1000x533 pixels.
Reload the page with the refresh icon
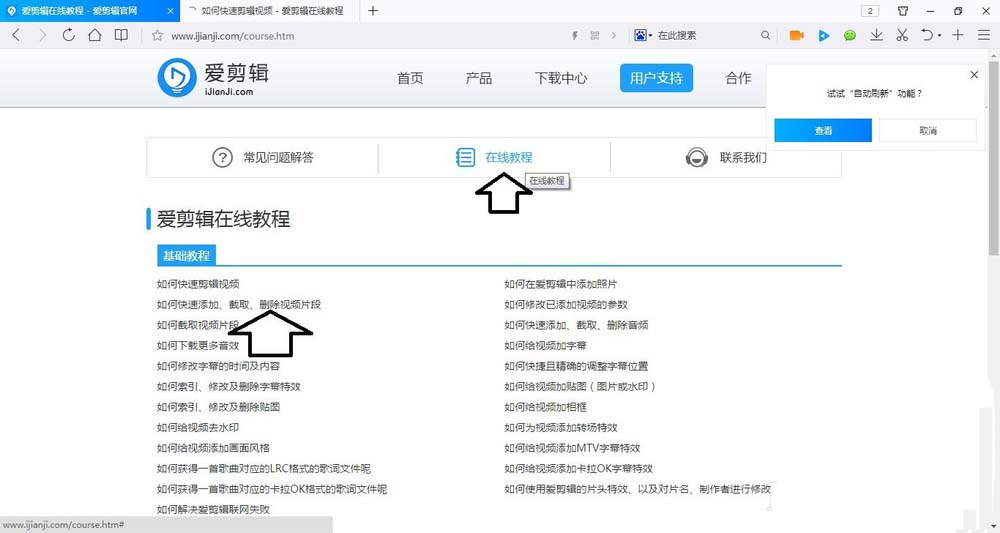pyautogui.click(x=68, y=35)
